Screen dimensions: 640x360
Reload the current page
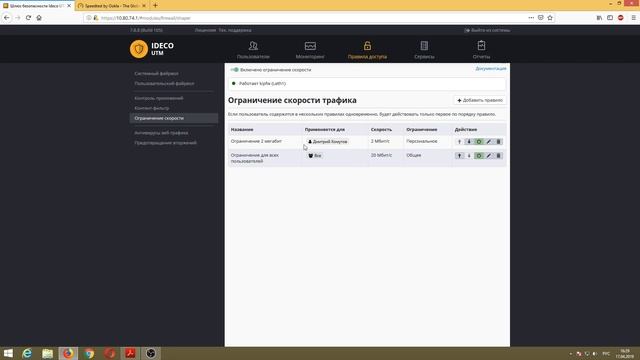click(x=28, y=18)
